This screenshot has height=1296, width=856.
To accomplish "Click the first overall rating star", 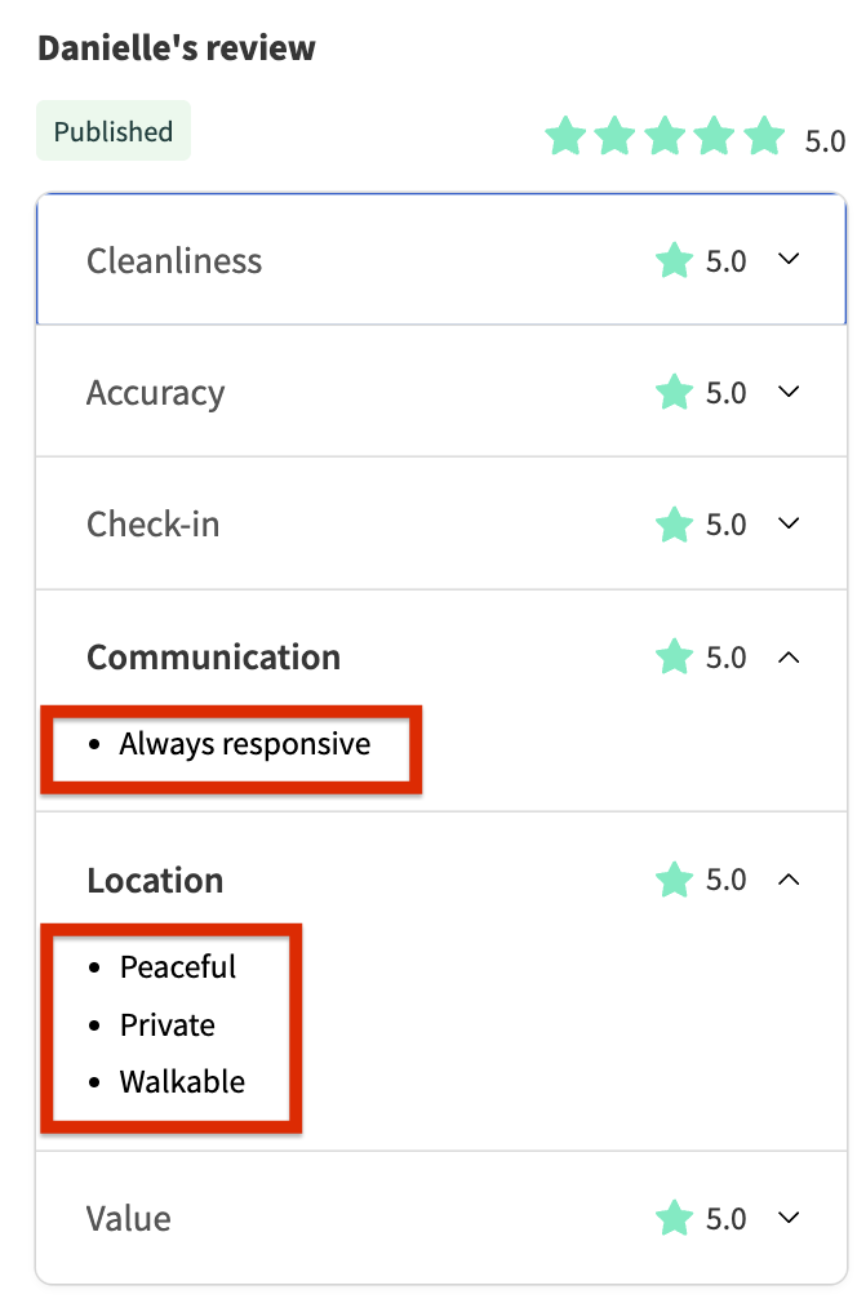I will tap(565, 136).
